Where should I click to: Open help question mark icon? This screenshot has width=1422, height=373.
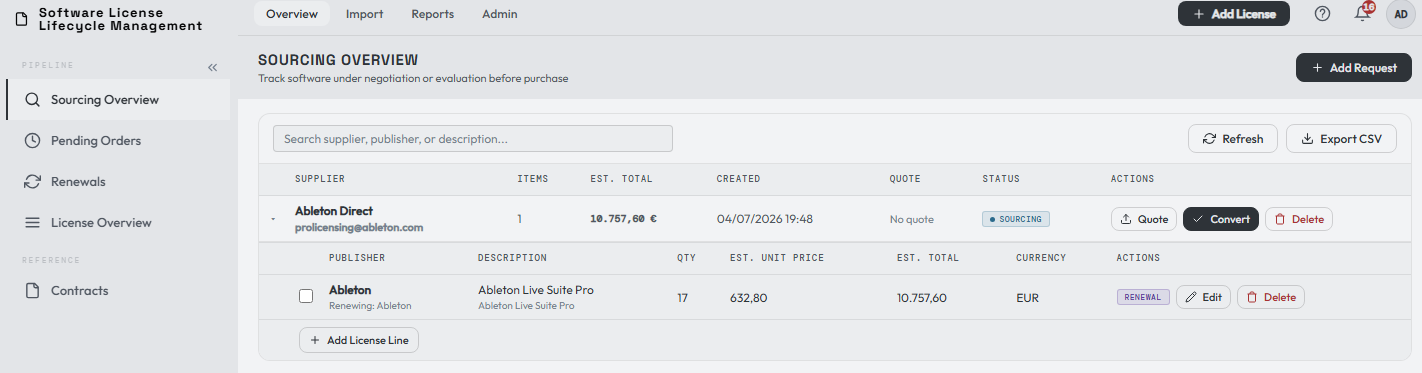click(1322, 14)
